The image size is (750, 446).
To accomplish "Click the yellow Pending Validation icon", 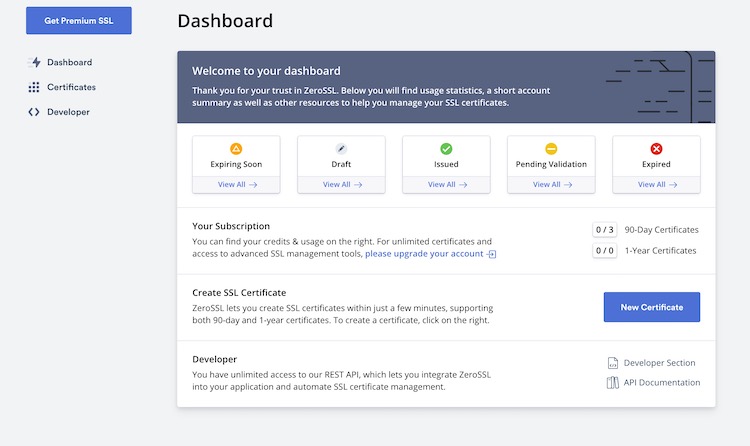I will tap(551, 149).
